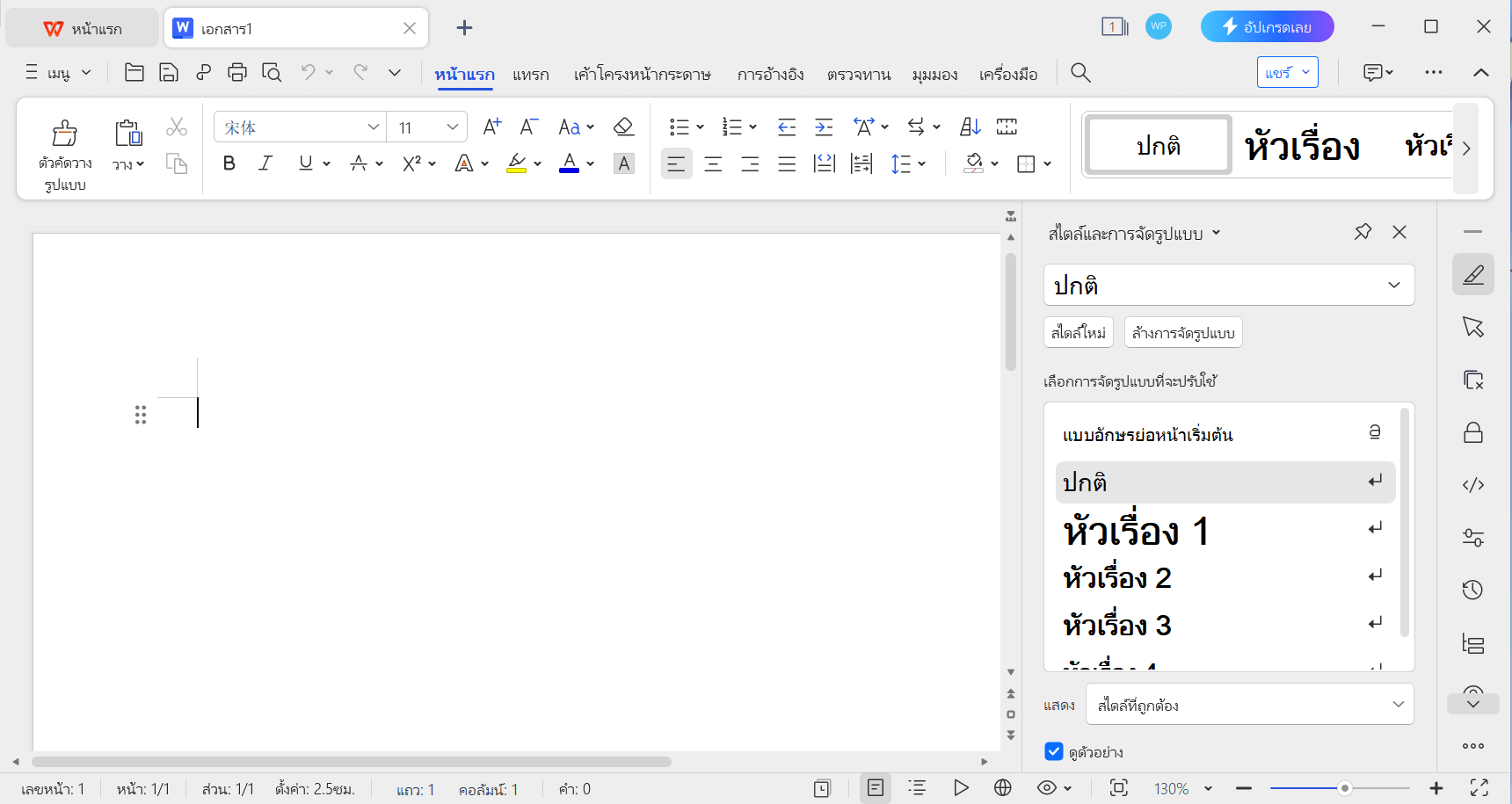The width and height of the screenshot is (1512, 804).
Task: Click the zoom slider handle
Action: point(1344,788)
